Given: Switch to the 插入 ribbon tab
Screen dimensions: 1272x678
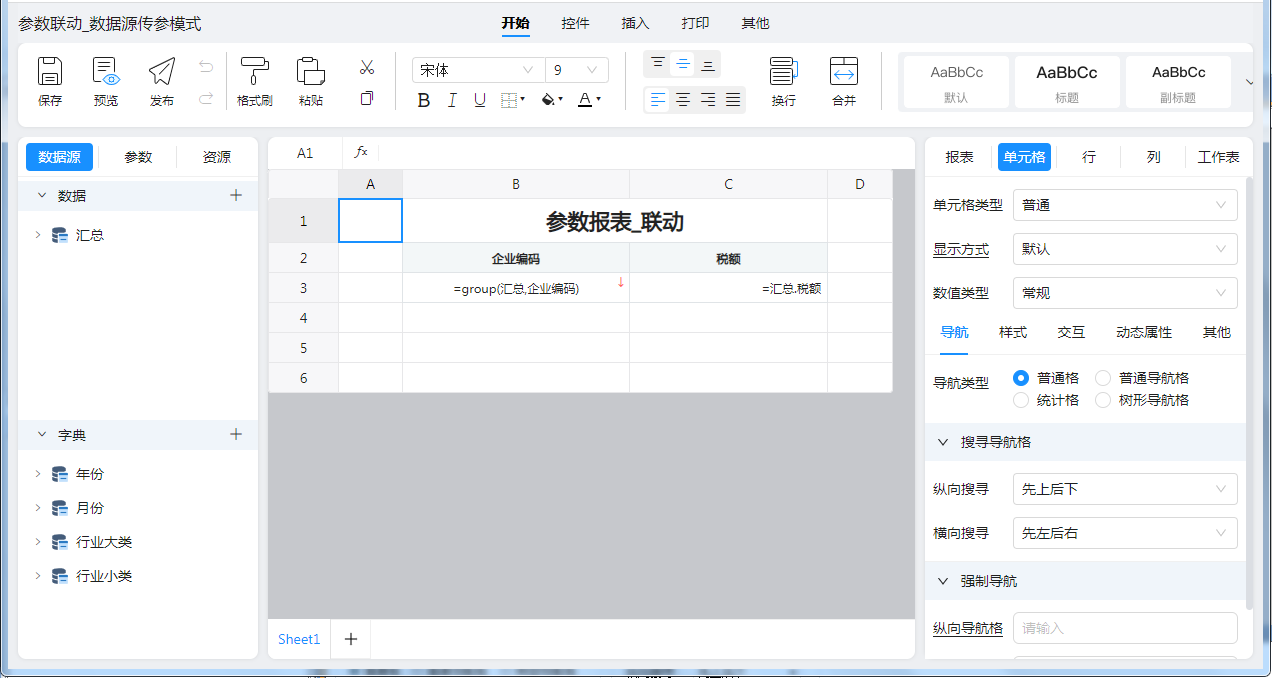Looking at the screenshot, I should click(635, 23).
